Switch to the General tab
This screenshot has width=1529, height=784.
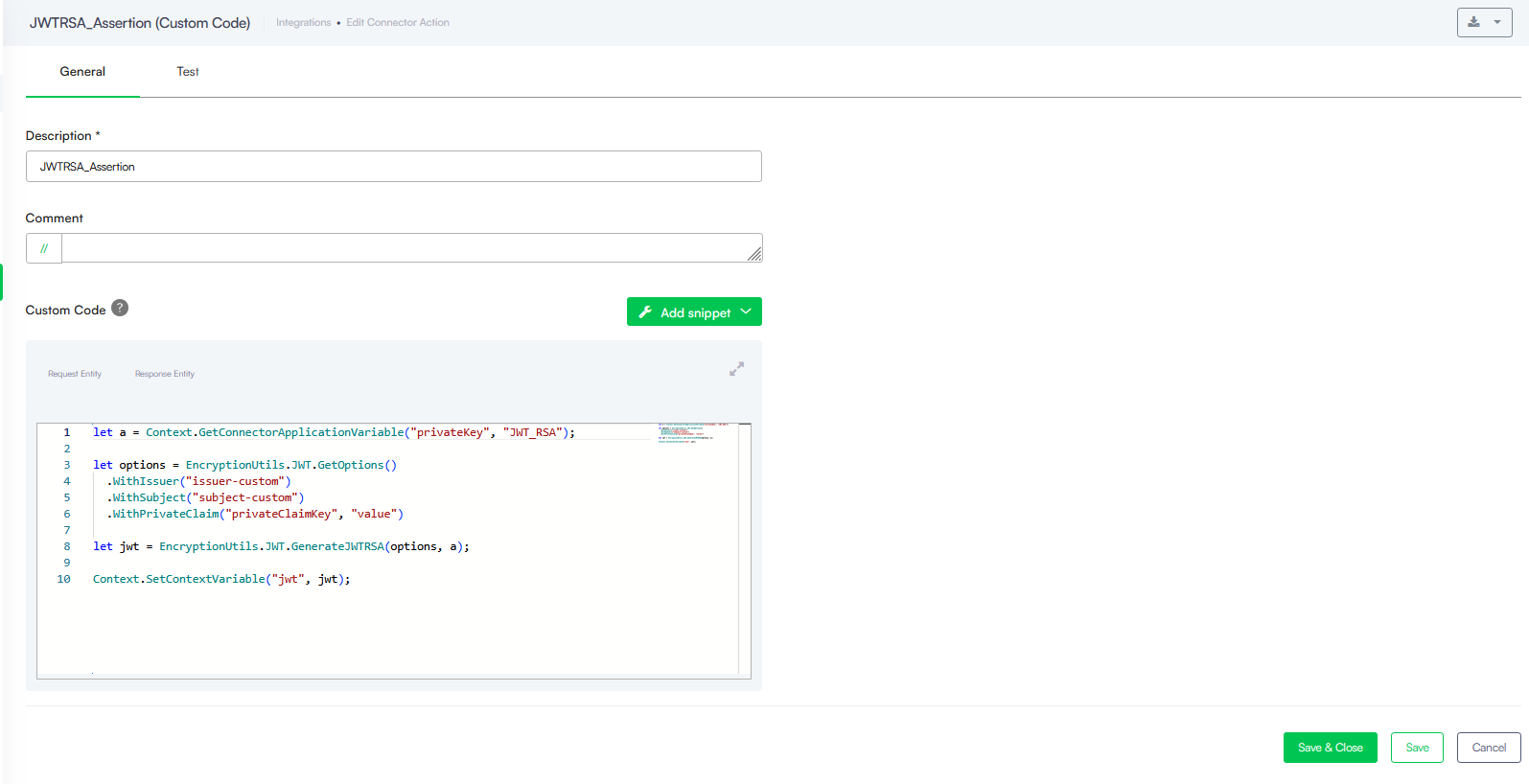(82, 72)
